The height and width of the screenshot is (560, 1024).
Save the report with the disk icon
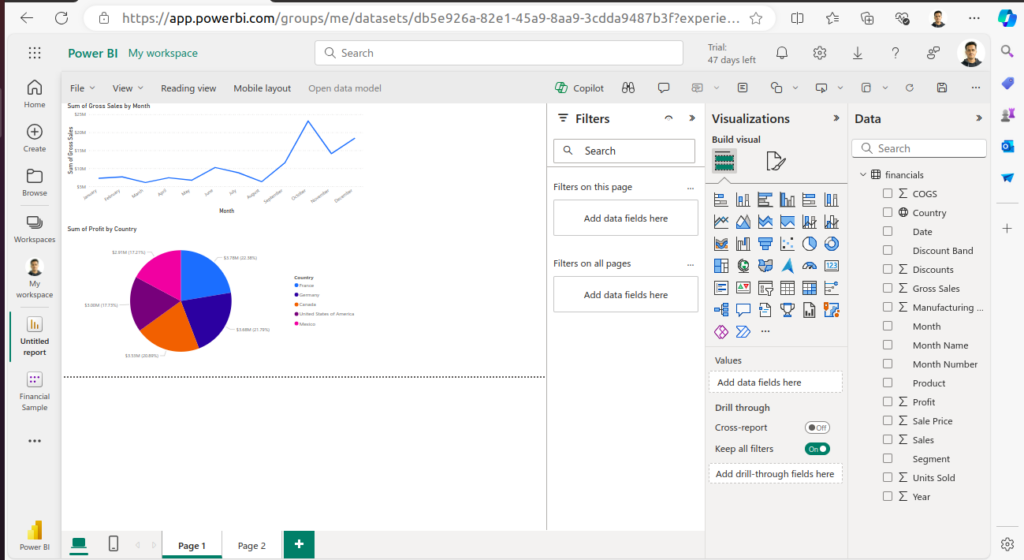click(x=941, y=88)
